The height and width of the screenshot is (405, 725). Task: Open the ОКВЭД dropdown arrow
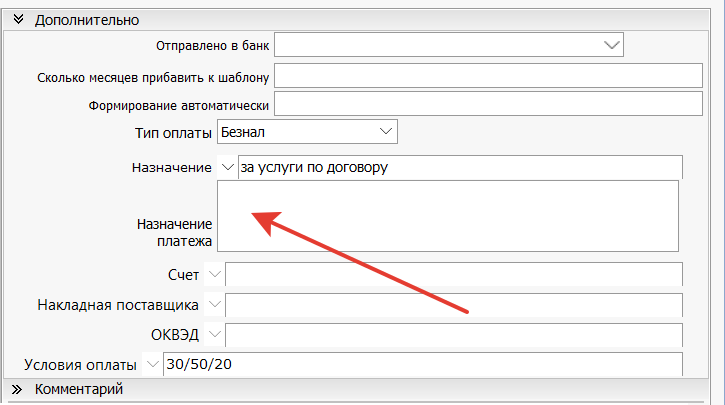click(215, 334)
